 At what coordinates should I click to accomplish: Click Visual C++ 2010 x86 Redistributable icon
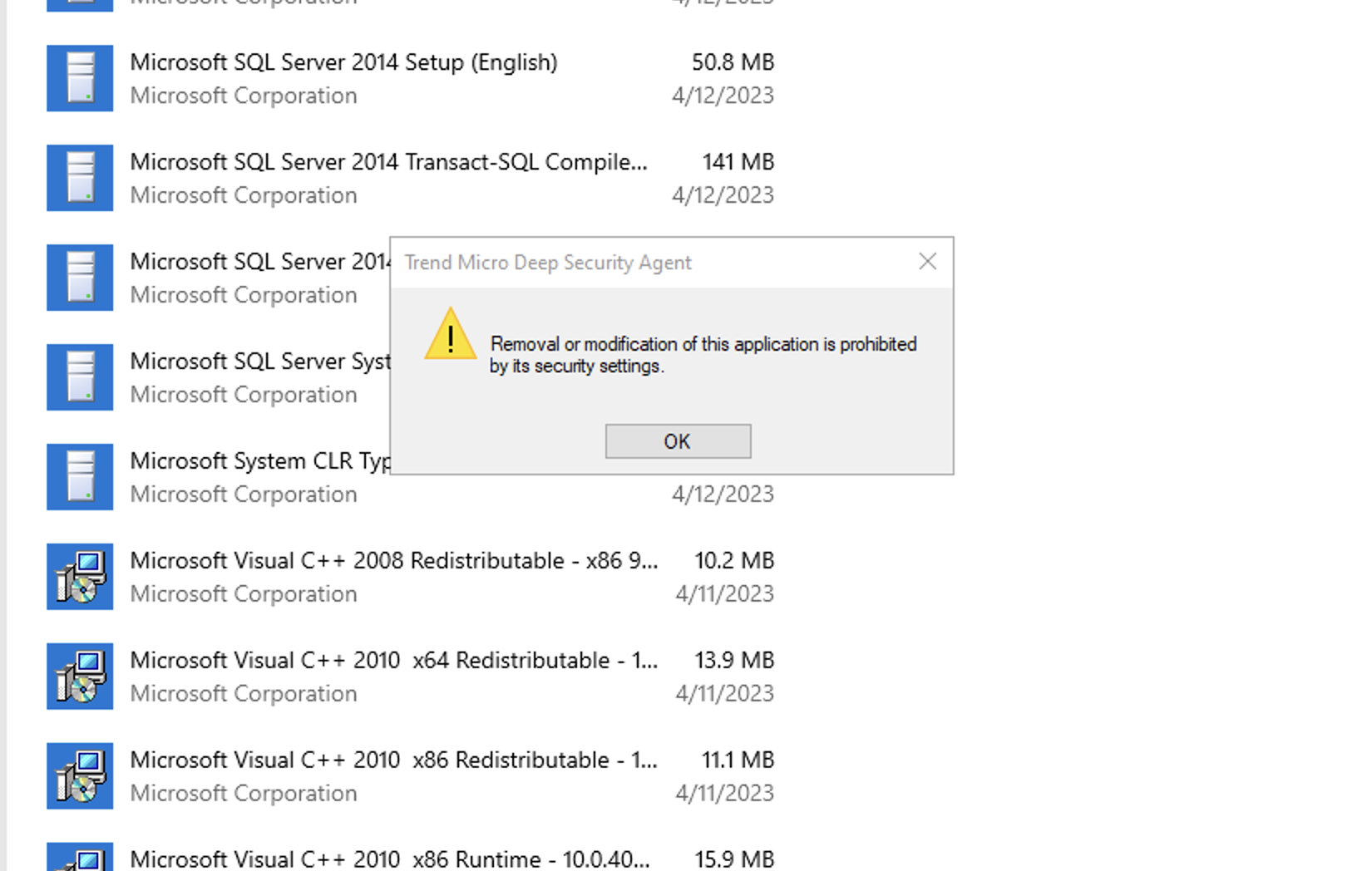80,776
